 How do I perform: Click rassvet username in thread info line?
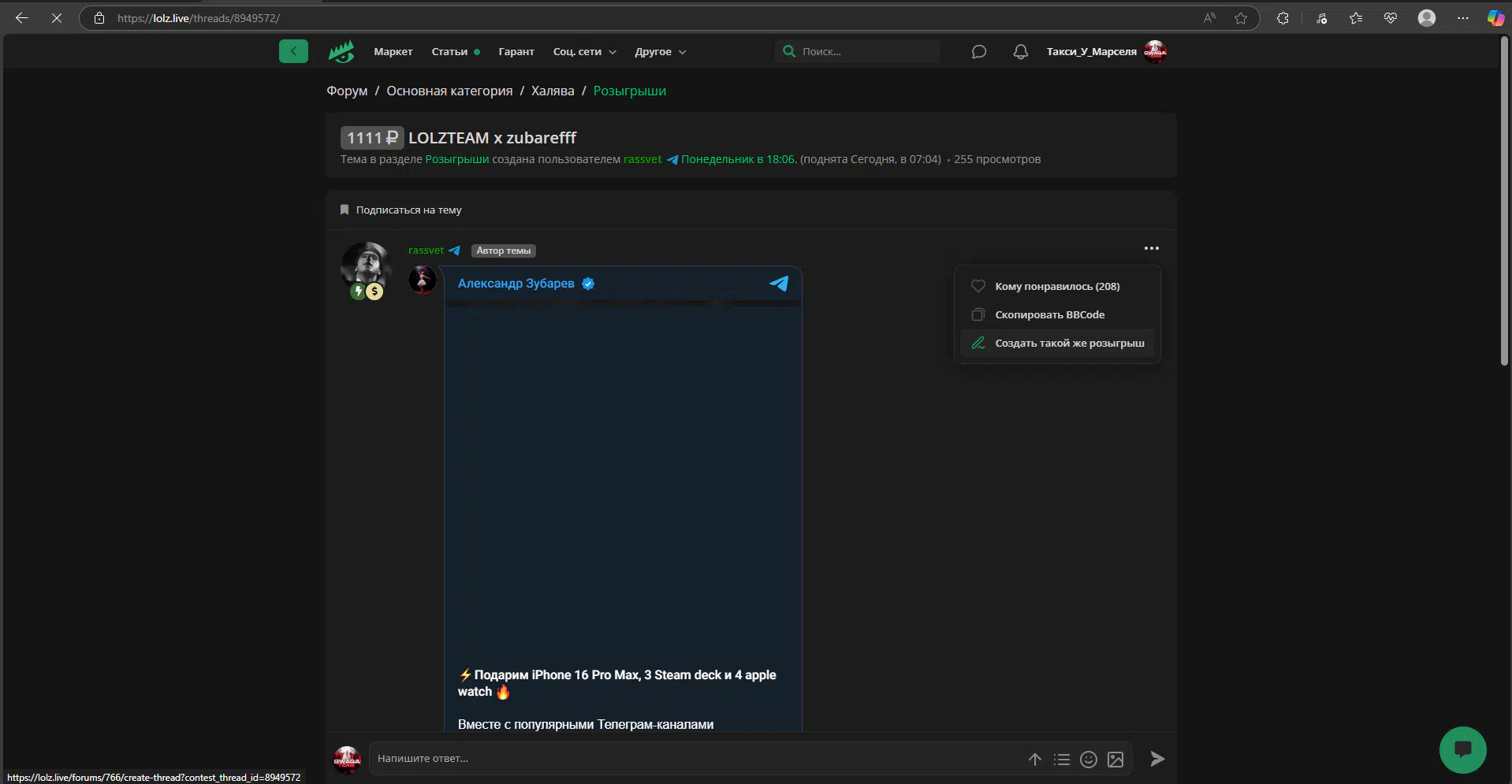tap(642, 159)
